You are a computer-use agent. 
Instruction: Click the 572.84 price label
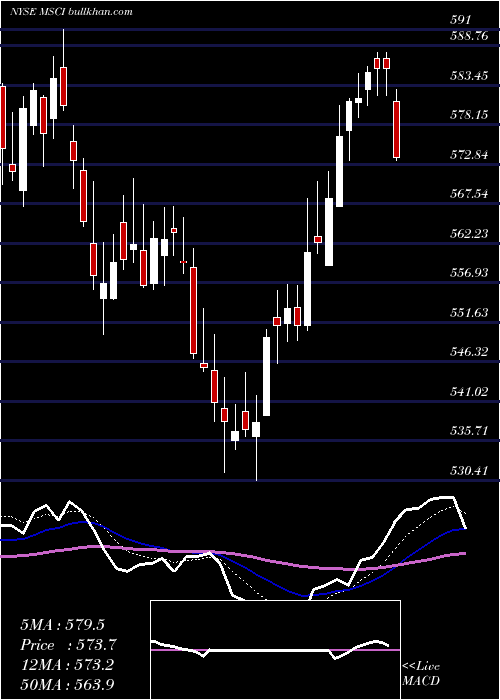(469, 155)
